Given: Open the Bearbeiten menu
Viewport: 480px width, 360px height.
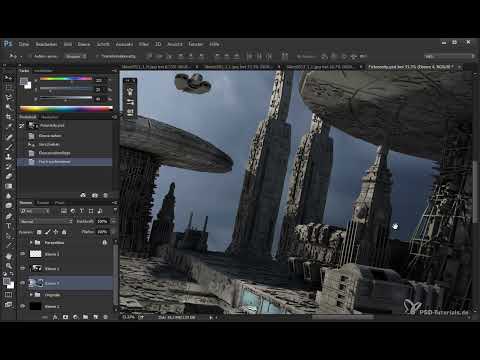Looking at the screenshot, I should click(46, 44).
